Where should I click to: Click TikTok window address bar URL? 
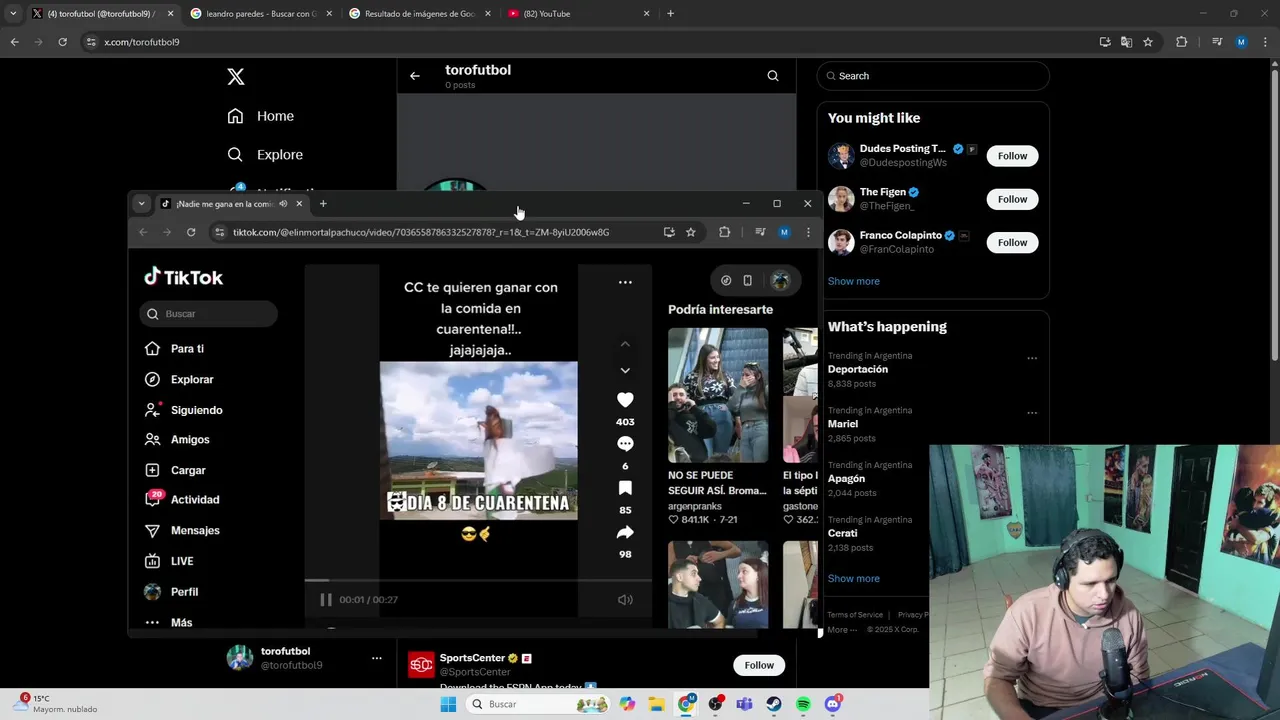421,232
